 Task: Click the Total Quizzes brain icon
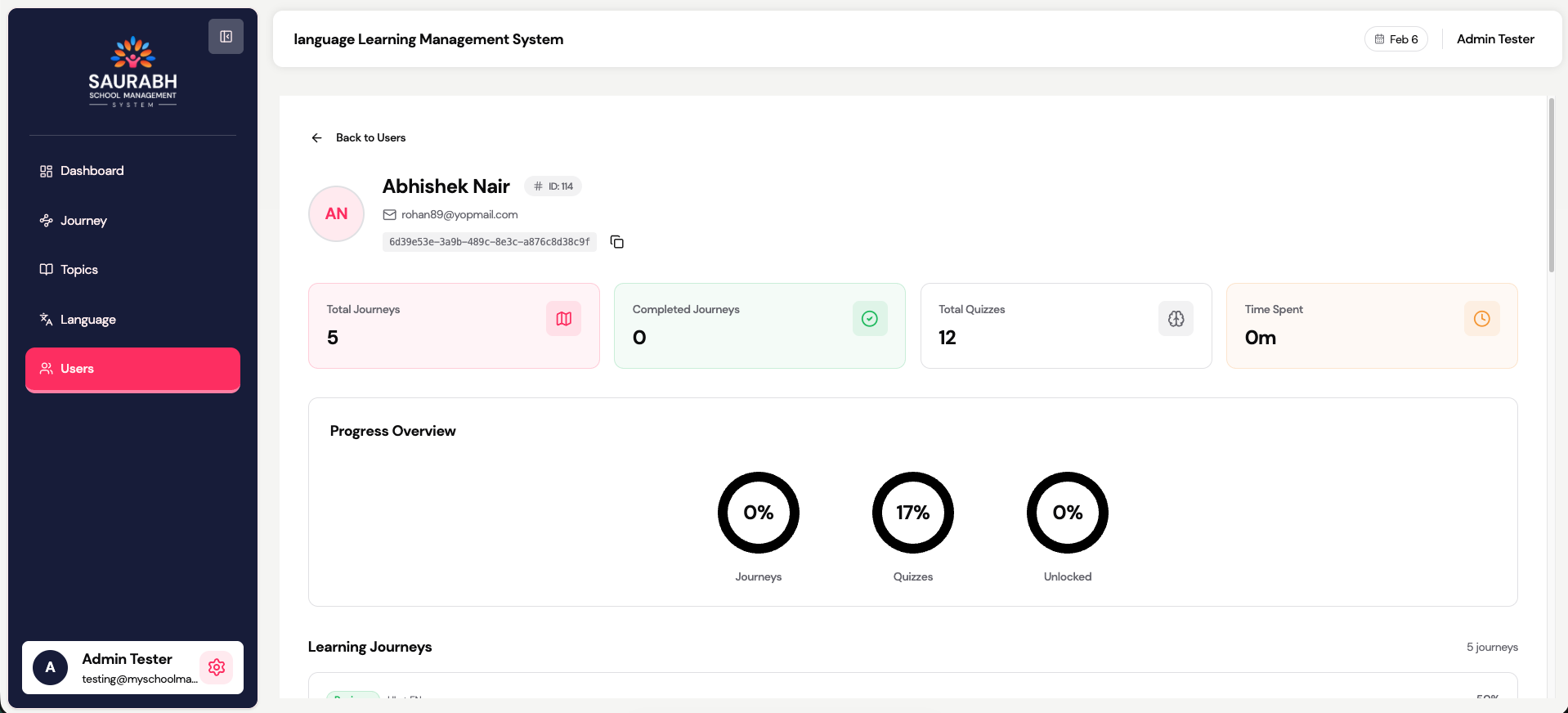click(x=1176, y=319)
